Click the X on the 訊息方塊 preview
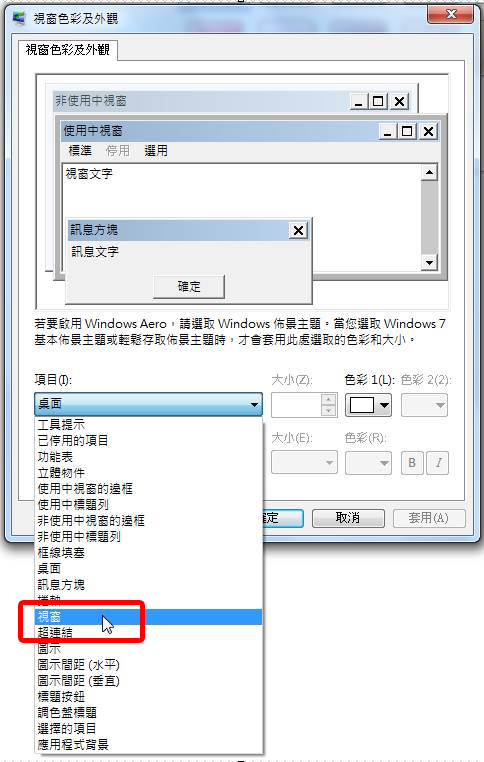The width and height of the screenshot is (484, 762). (x=298, y=230)
